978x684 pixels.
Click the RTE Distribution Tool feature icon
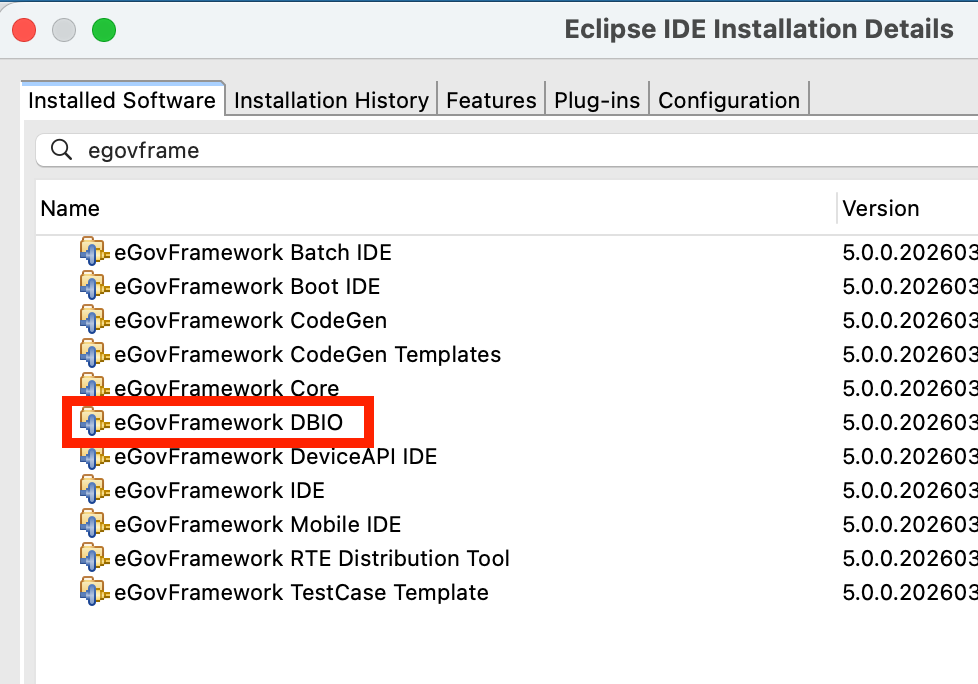pos(94,559)
